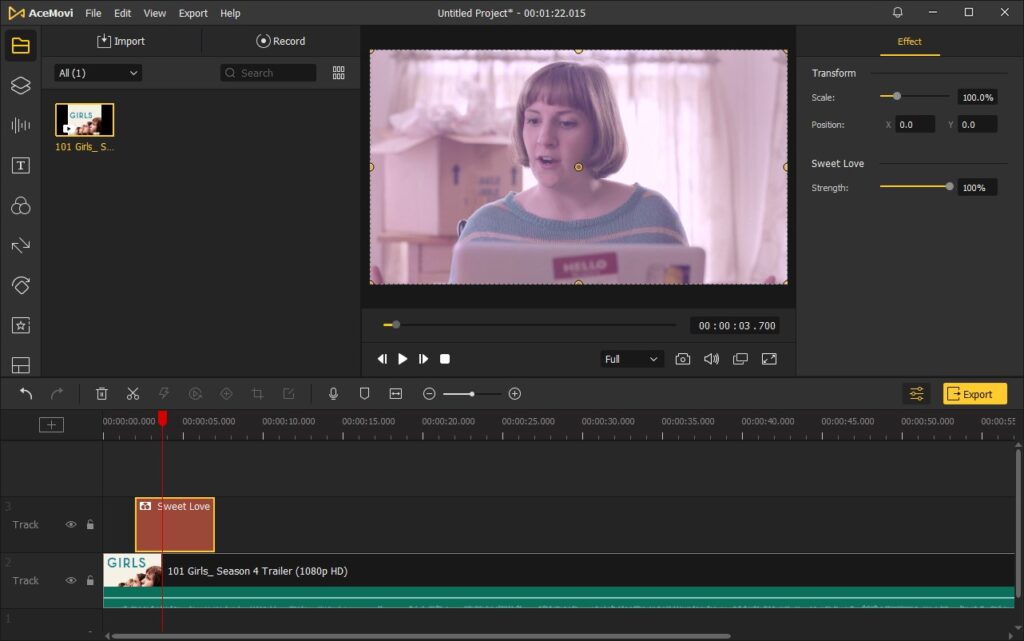
Task: Hide track 2 using the eye icon
Action: (71, 581)
